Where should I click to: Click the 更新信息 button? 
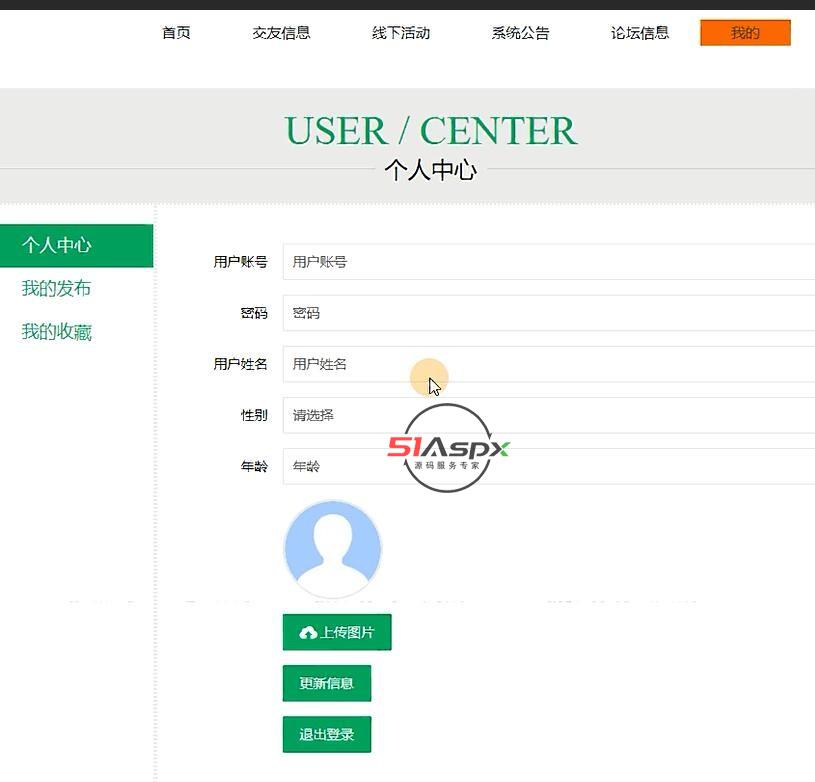[x=327, y=683]
